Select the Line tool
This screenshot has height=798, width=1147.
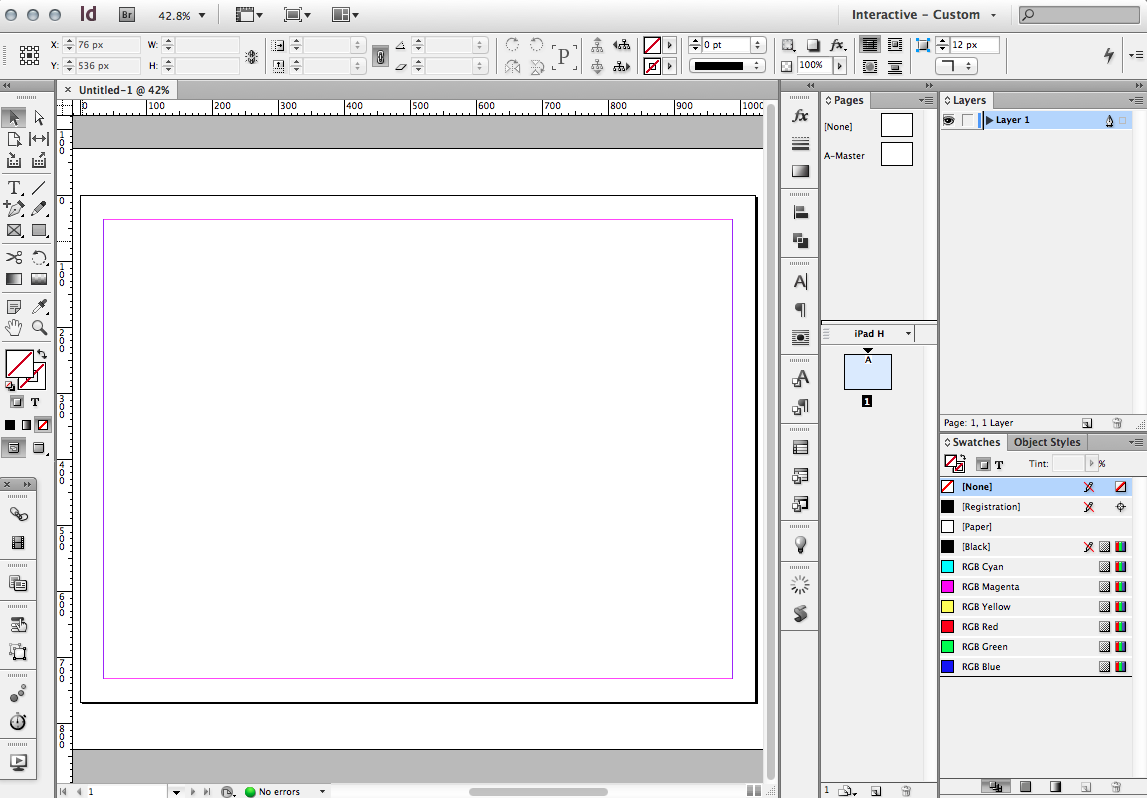coord(39,188)
